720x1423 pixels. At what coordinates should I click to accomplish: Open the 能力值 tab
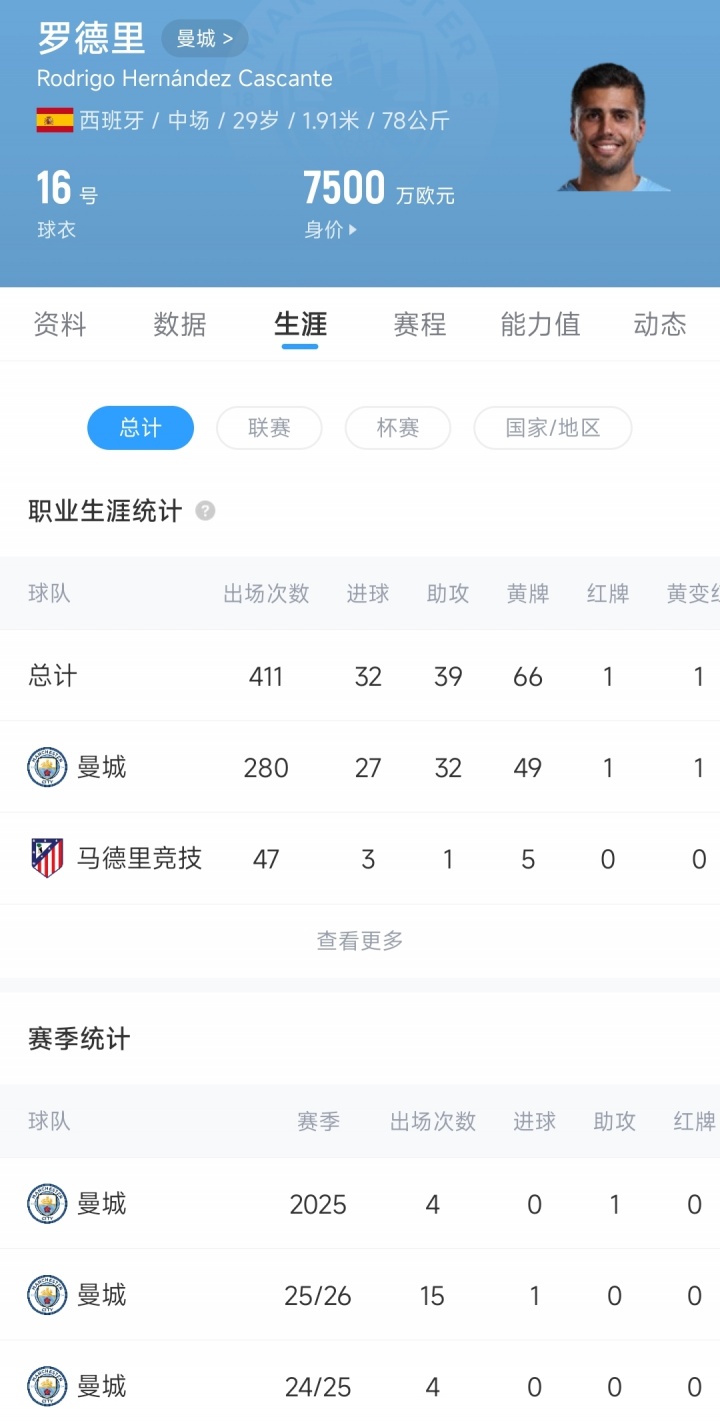pyautogui.click(x=540, y=324)
